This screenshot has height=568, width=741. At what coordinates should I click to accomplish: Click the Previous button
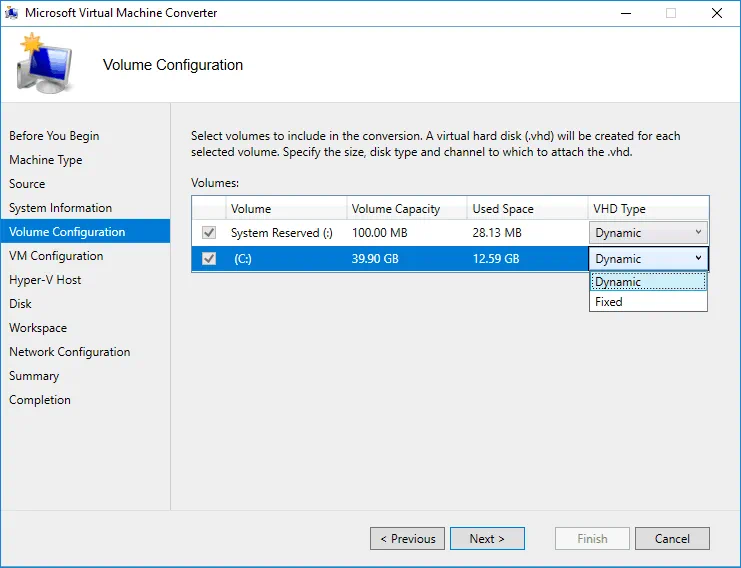pos(407,539)
